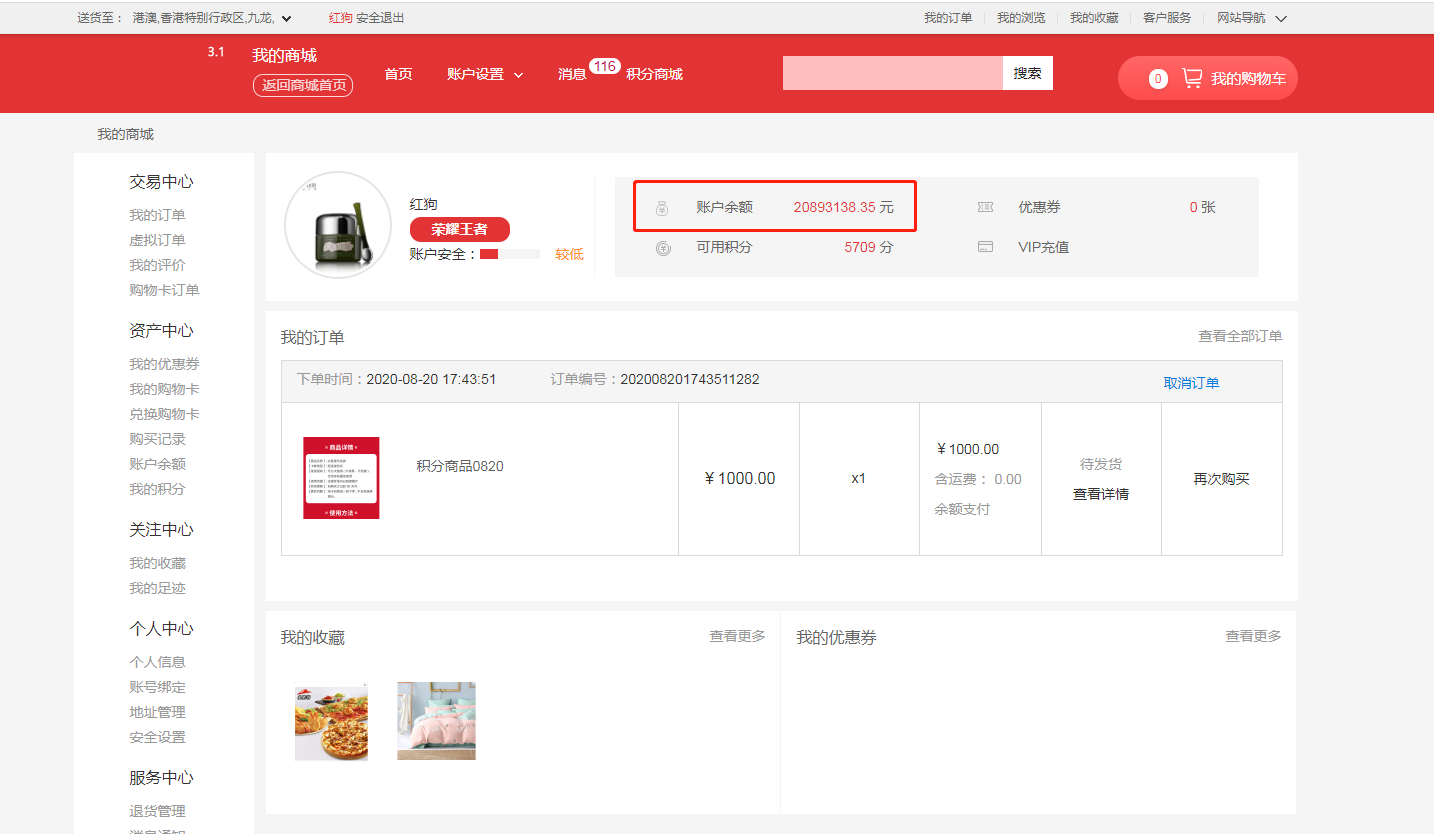Expand the 网站导航 dropdown menu
Image resolution: width=1434 pixels, height=834 pixels.
1281,18
